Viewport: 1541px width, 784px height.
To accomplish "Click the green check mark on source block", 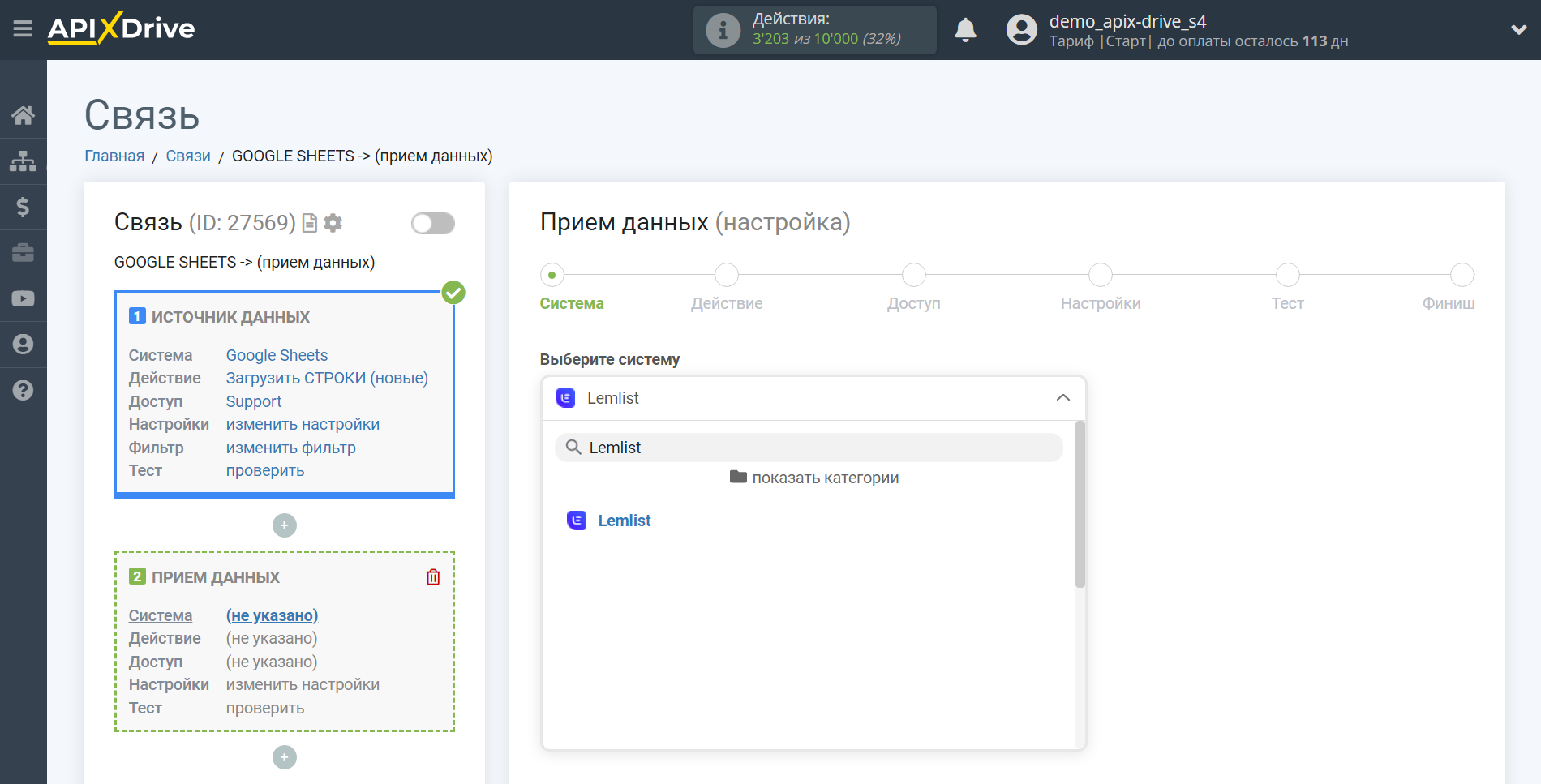I will tap(453, 293).
